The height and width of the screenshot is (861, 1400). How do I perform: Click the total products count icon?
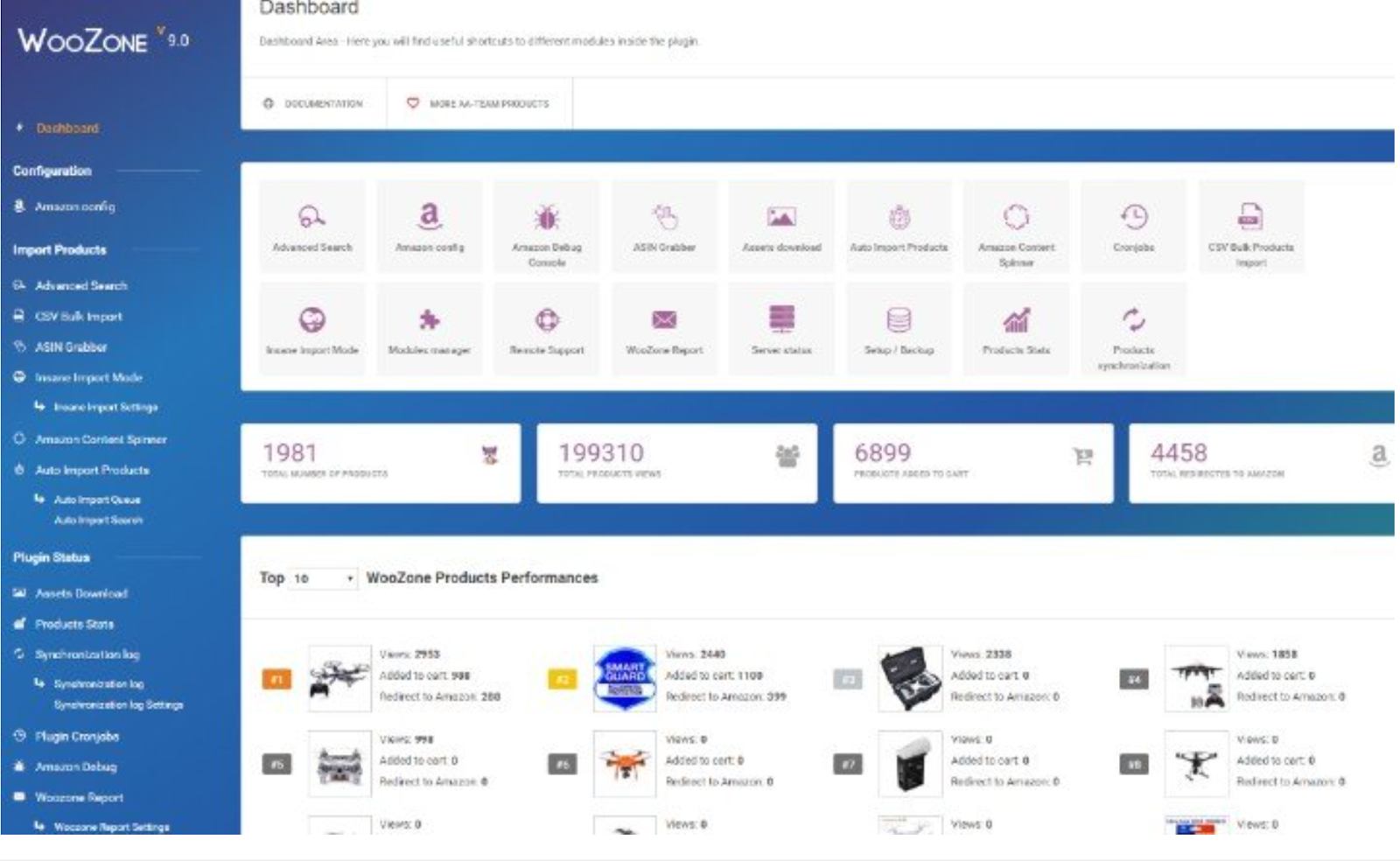click(x=490, y=455)
